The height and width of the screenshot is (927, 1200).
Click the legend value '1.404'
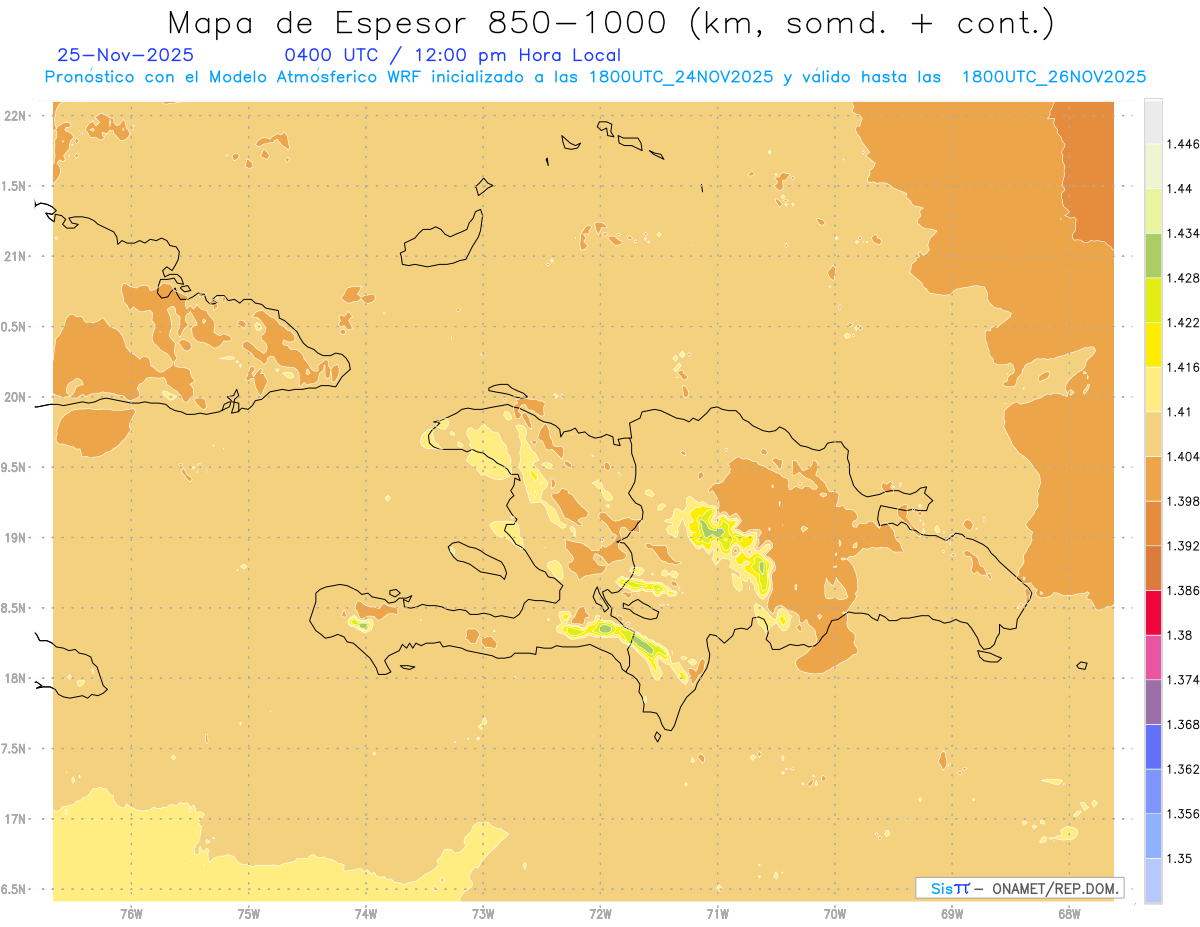[1184, 456]
